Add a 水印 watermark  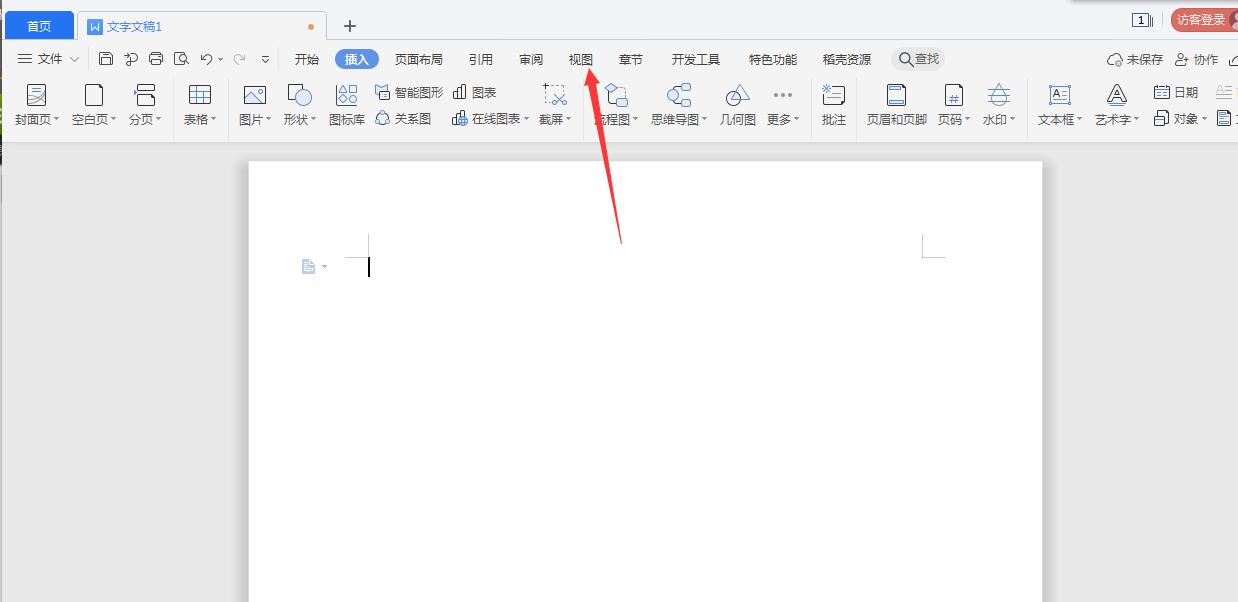[997, 105]
